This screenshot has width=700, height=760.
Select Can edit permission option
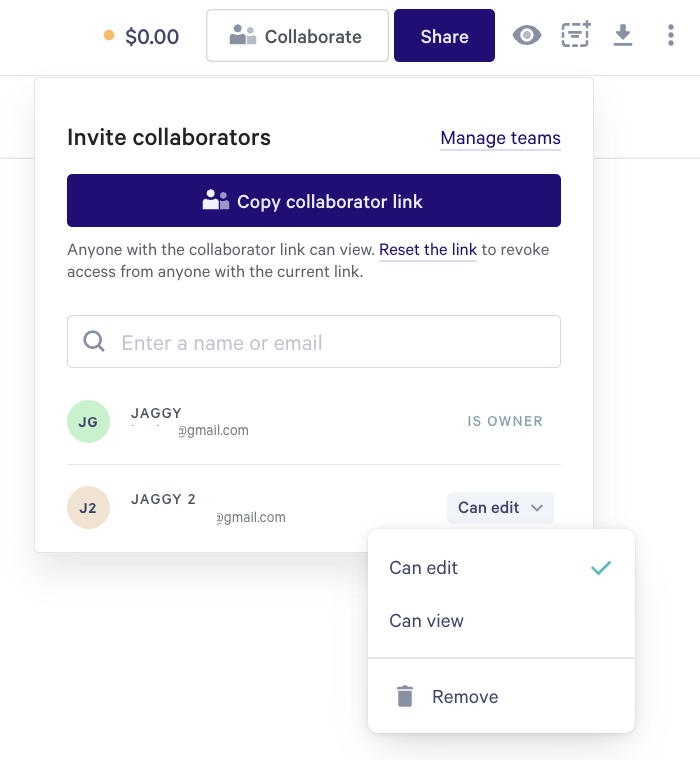501,568
